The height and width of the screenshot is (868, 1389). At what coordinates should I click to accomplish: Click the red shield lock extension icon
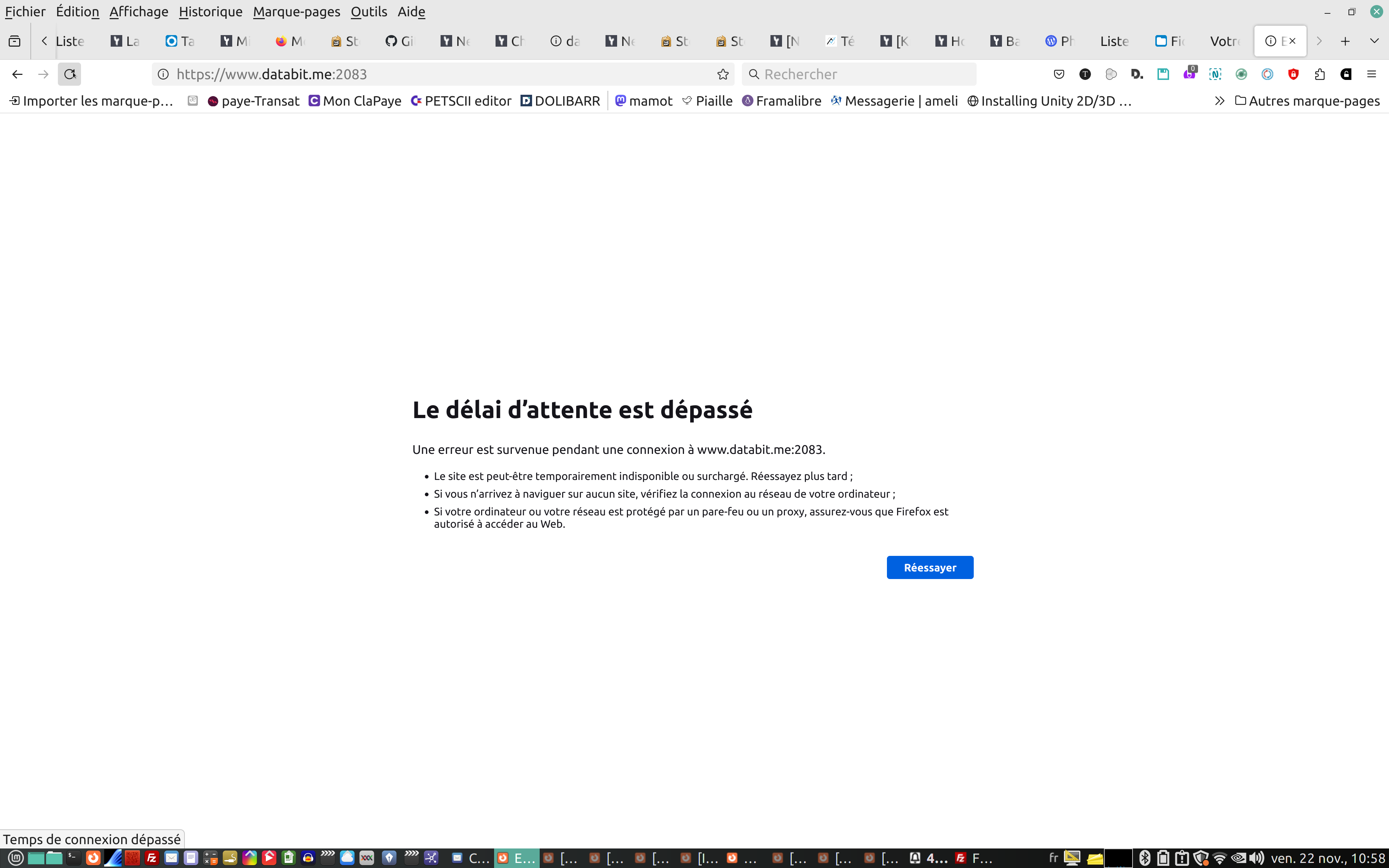pyautogui.click(x=1293, y=74)
